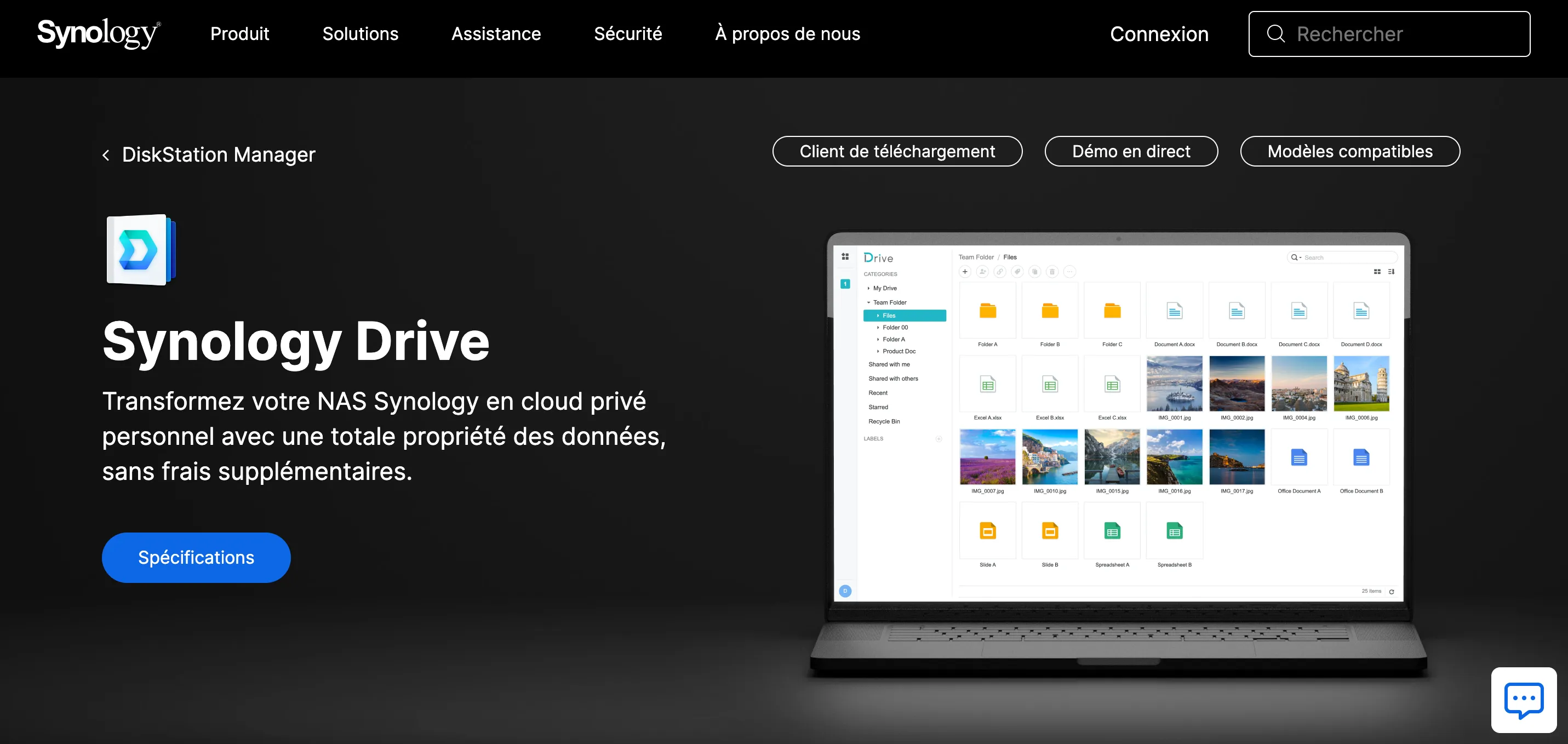
Task: Open the Recycle Bin category
Action: (x=884, y=421)
